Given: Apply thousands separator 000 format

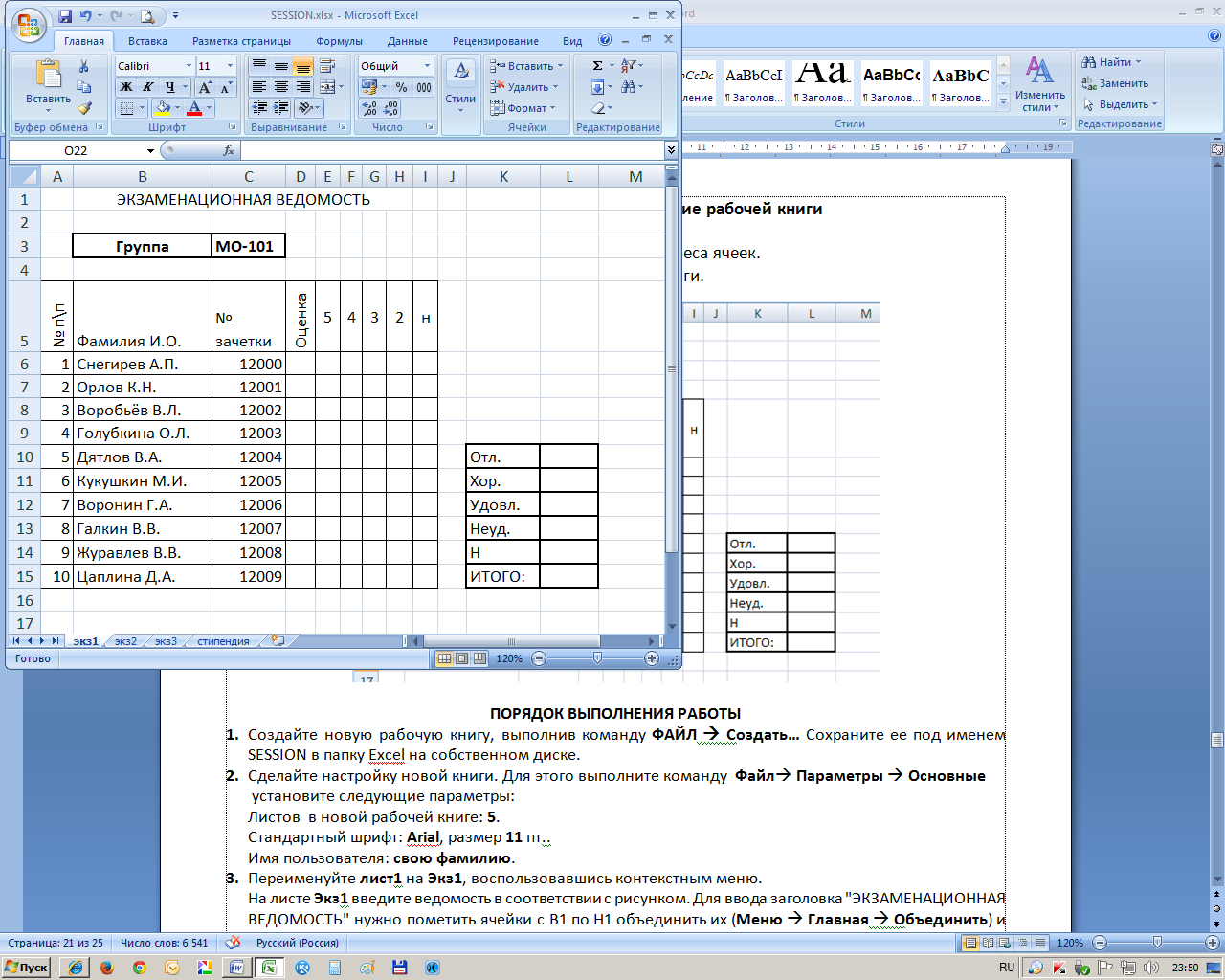Looking at the screenshot, I should point(423,87).
